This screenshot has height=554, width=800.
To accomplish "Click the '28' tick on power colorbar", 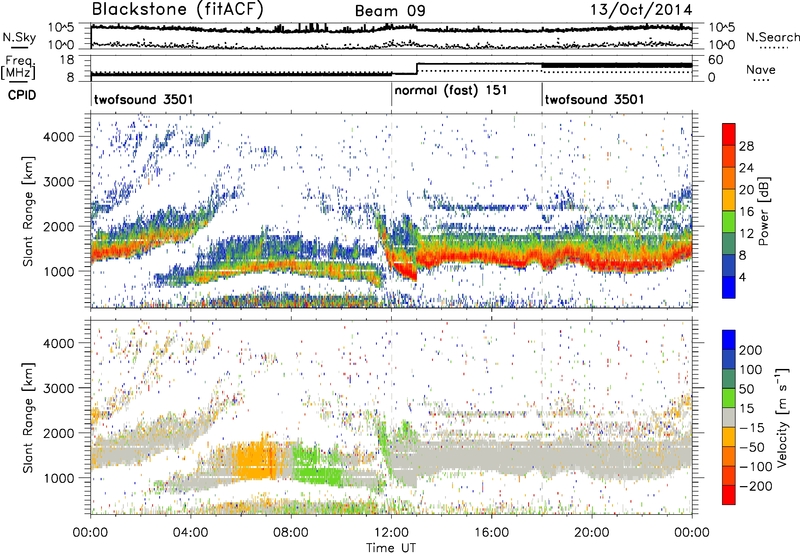I will point(746,146).
